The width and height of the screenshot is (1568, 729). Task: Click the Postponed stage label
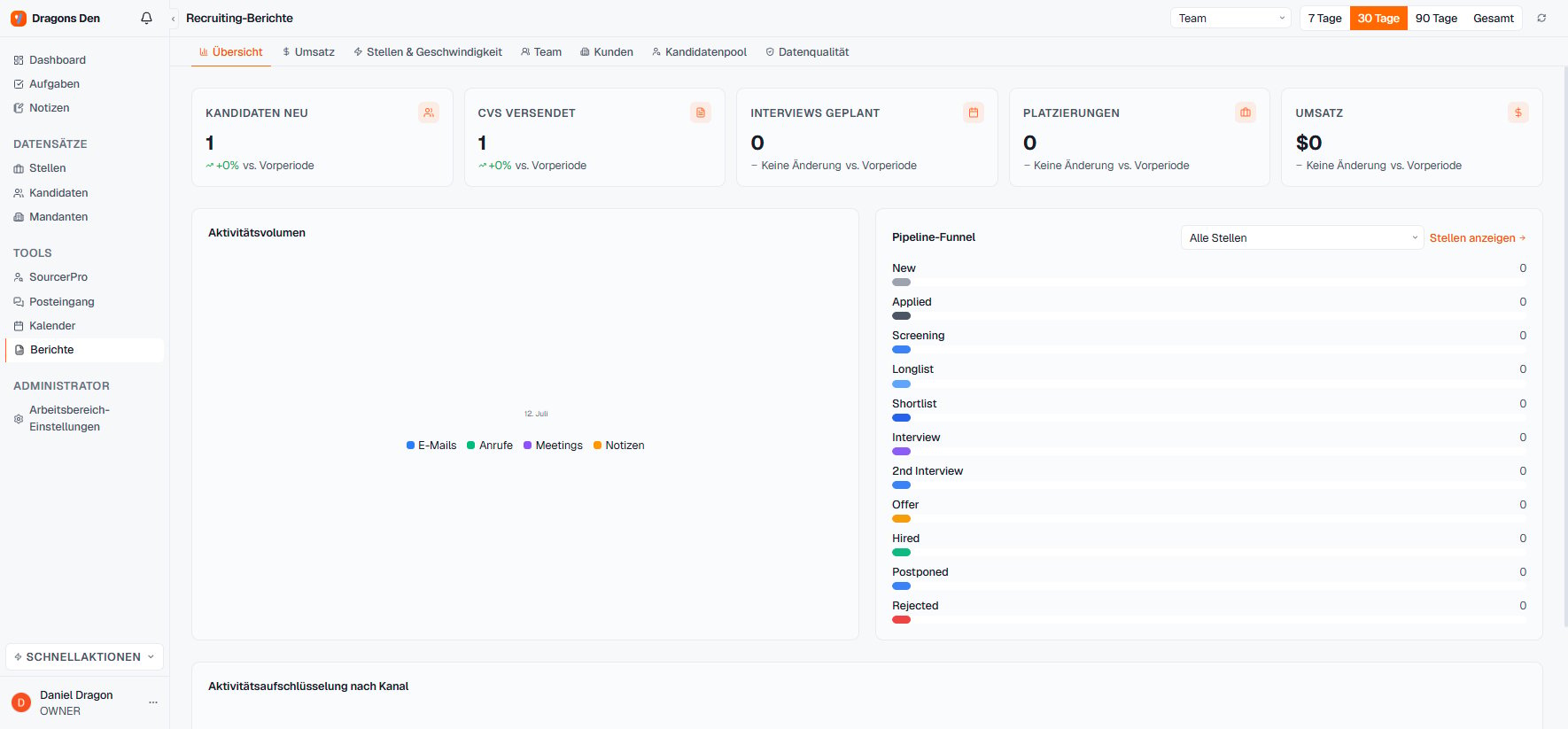point(920,572)
